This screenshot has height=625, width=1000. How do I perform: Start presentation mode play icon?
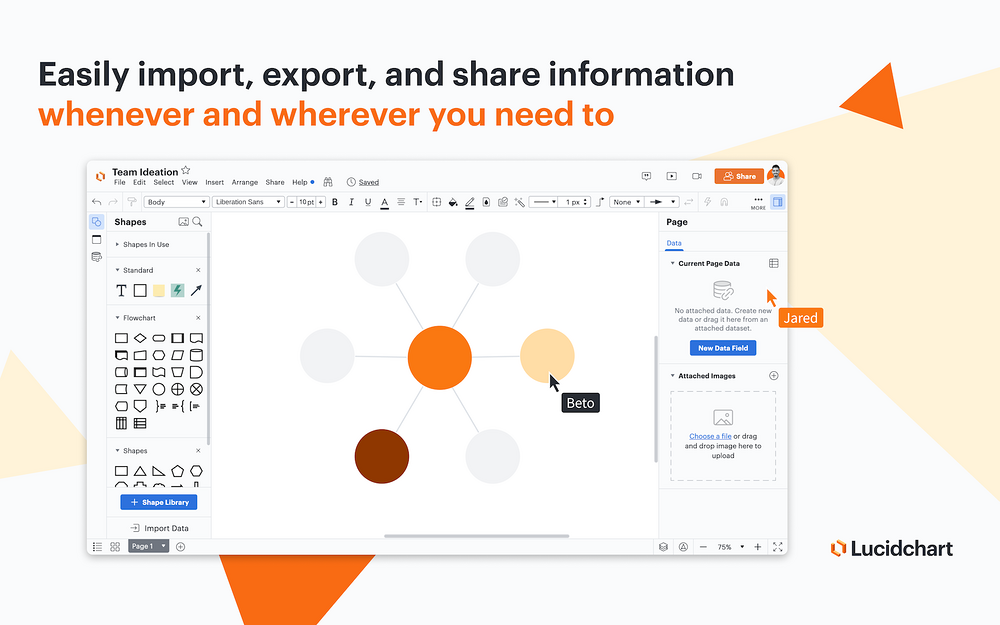point(672,176)
